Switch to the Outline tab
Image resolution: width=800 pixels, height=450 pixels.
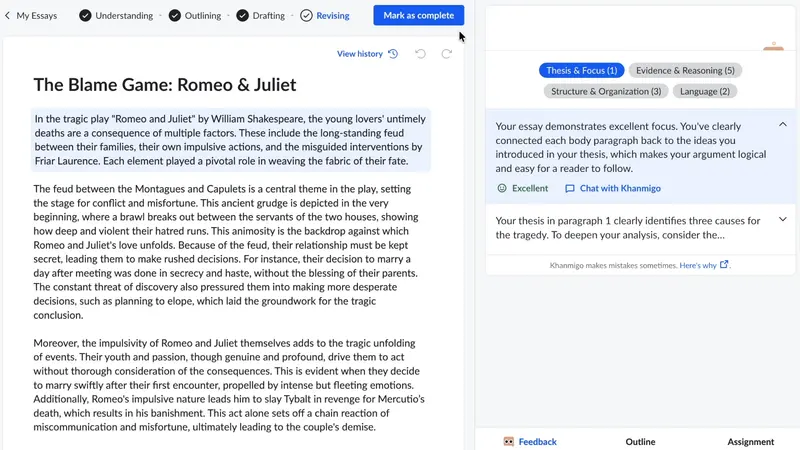pyautogui.click(x=640, y=441)
